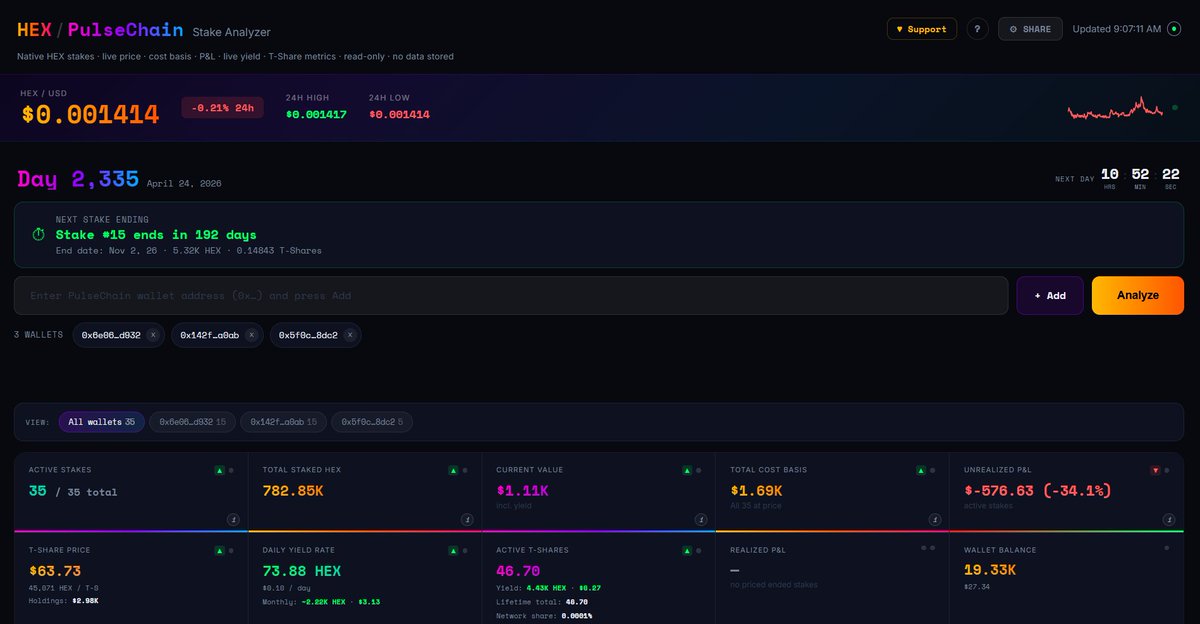This screenshot has width=1200, height=624.
Task: Click the stopwatch icon in Next Stake Ending
Action: pos(39,234)
